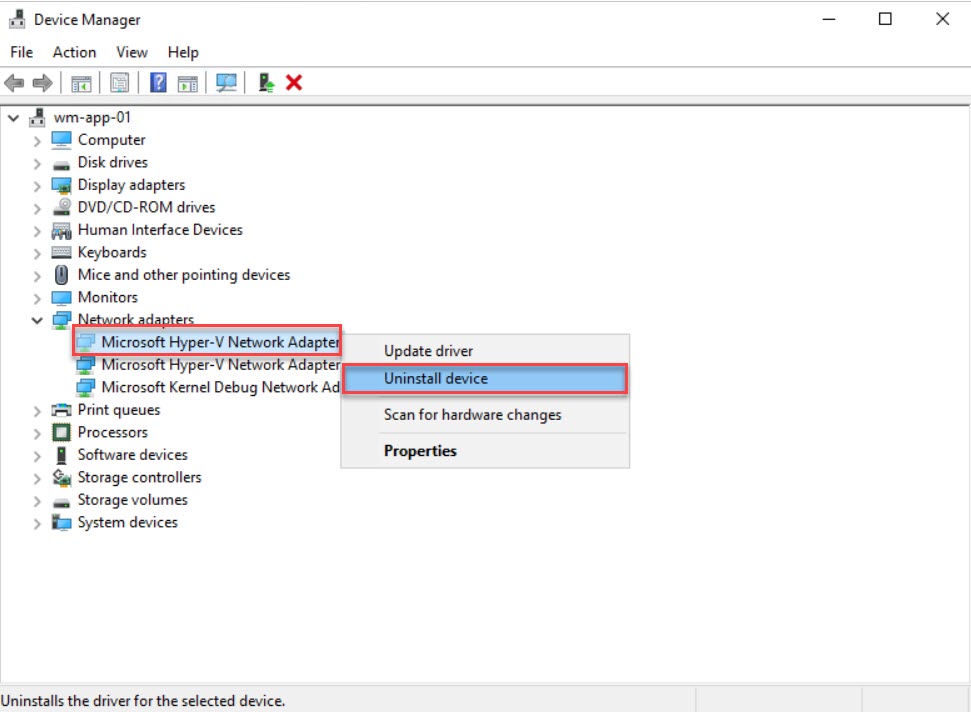The height and width of the screenshot is (712, 971).
Task: Select the Storage controllers category
Action: [x=139, y=477]
